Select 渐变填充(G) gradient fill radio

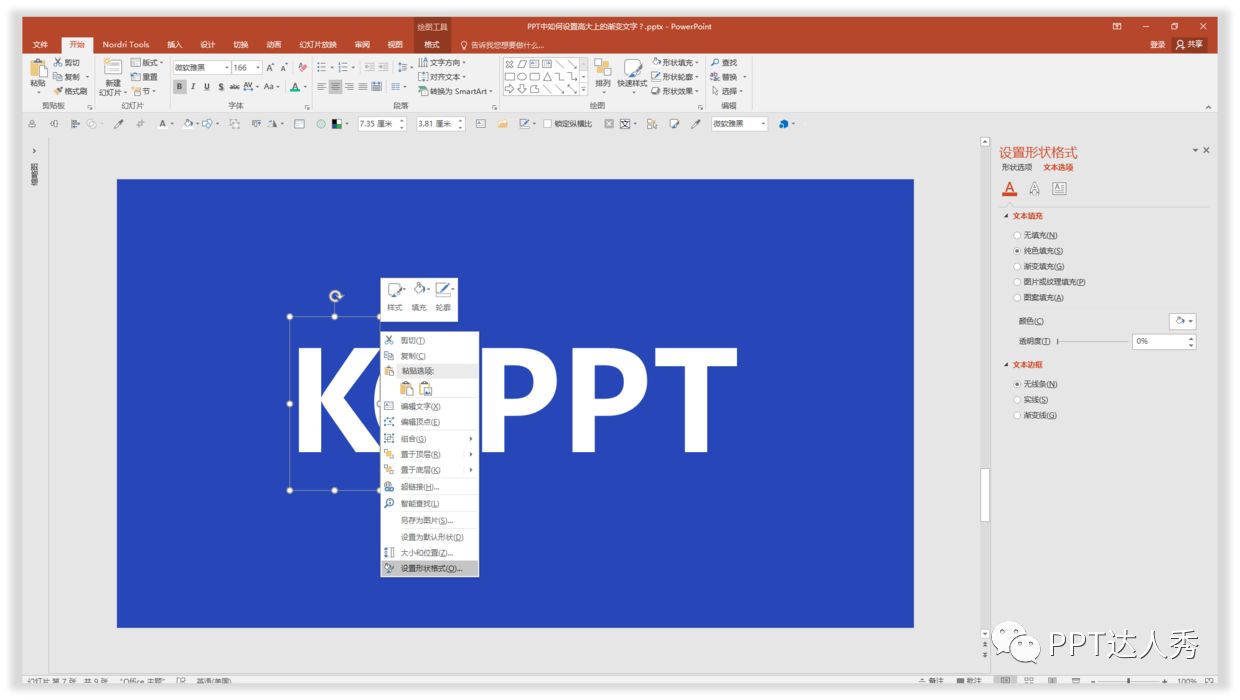pyautogui.click(x=1017, y=267)
